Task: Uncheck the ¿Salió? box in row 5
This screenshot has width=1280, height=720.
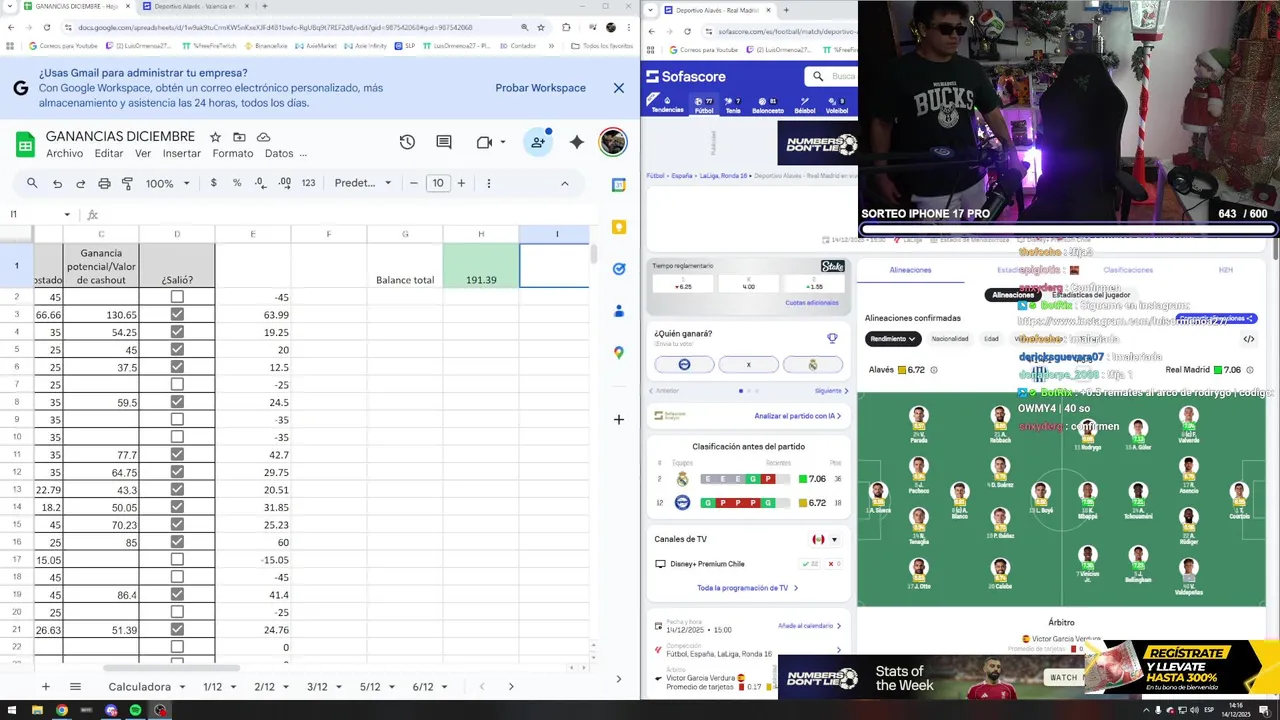Action: click(177, 350)
